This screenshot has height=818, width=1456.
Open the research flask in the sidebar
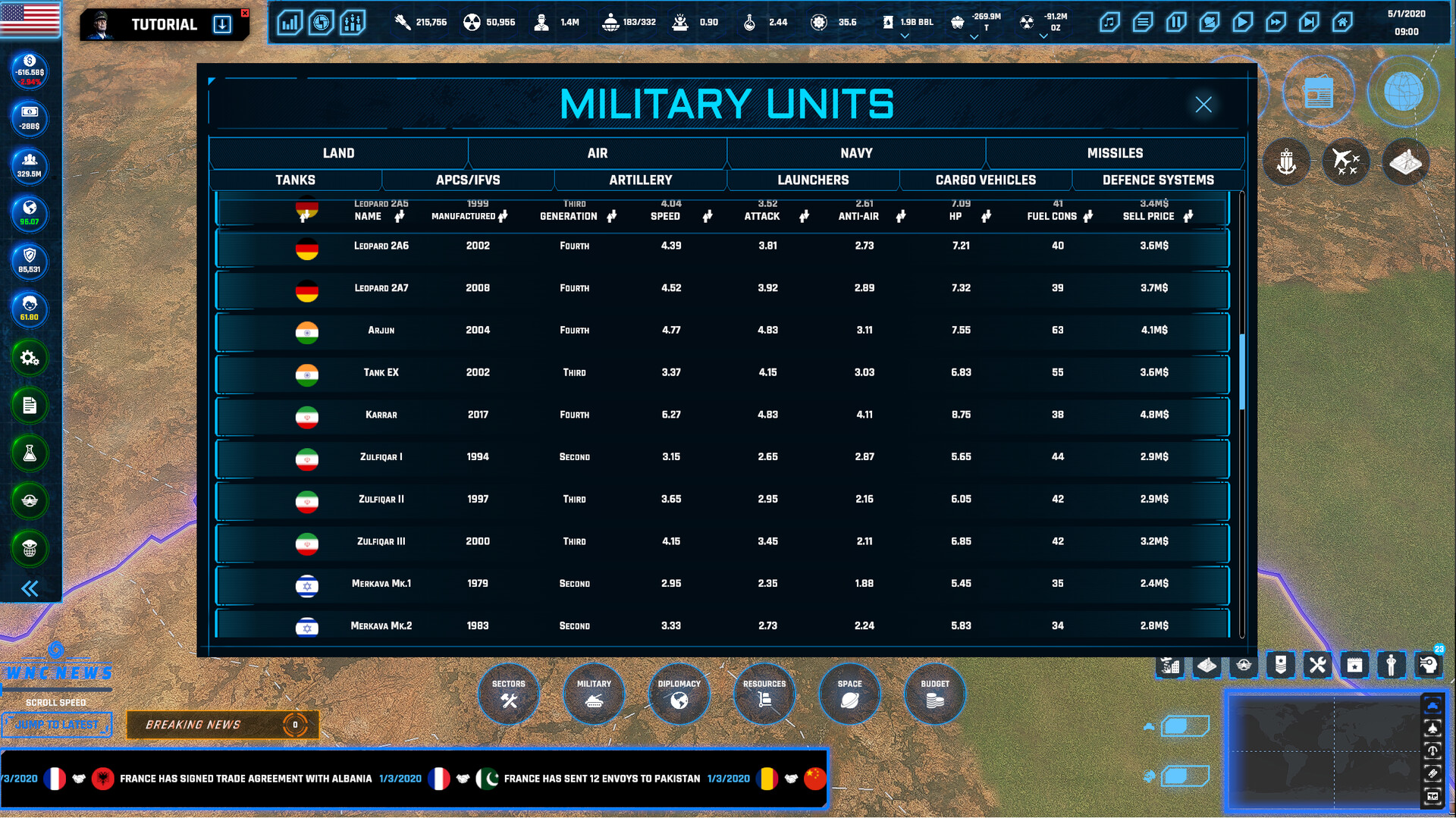(x=29, y=453)
